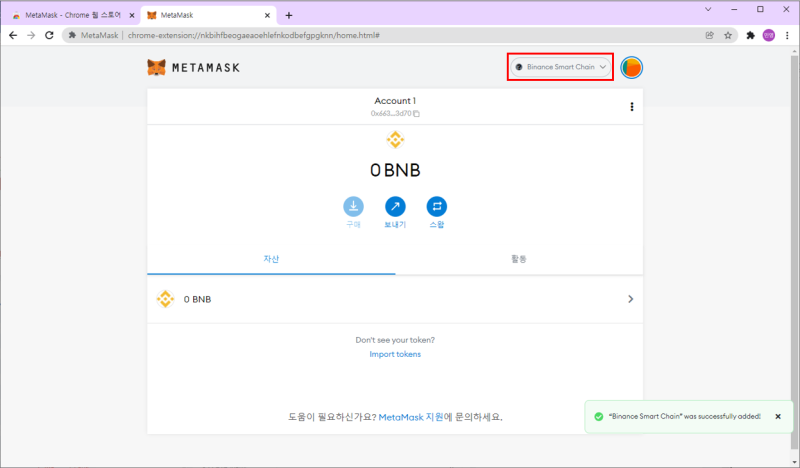Click the BNB icon in asset row
This screenshot has height=468, width=800.
(x=165, y=299)
